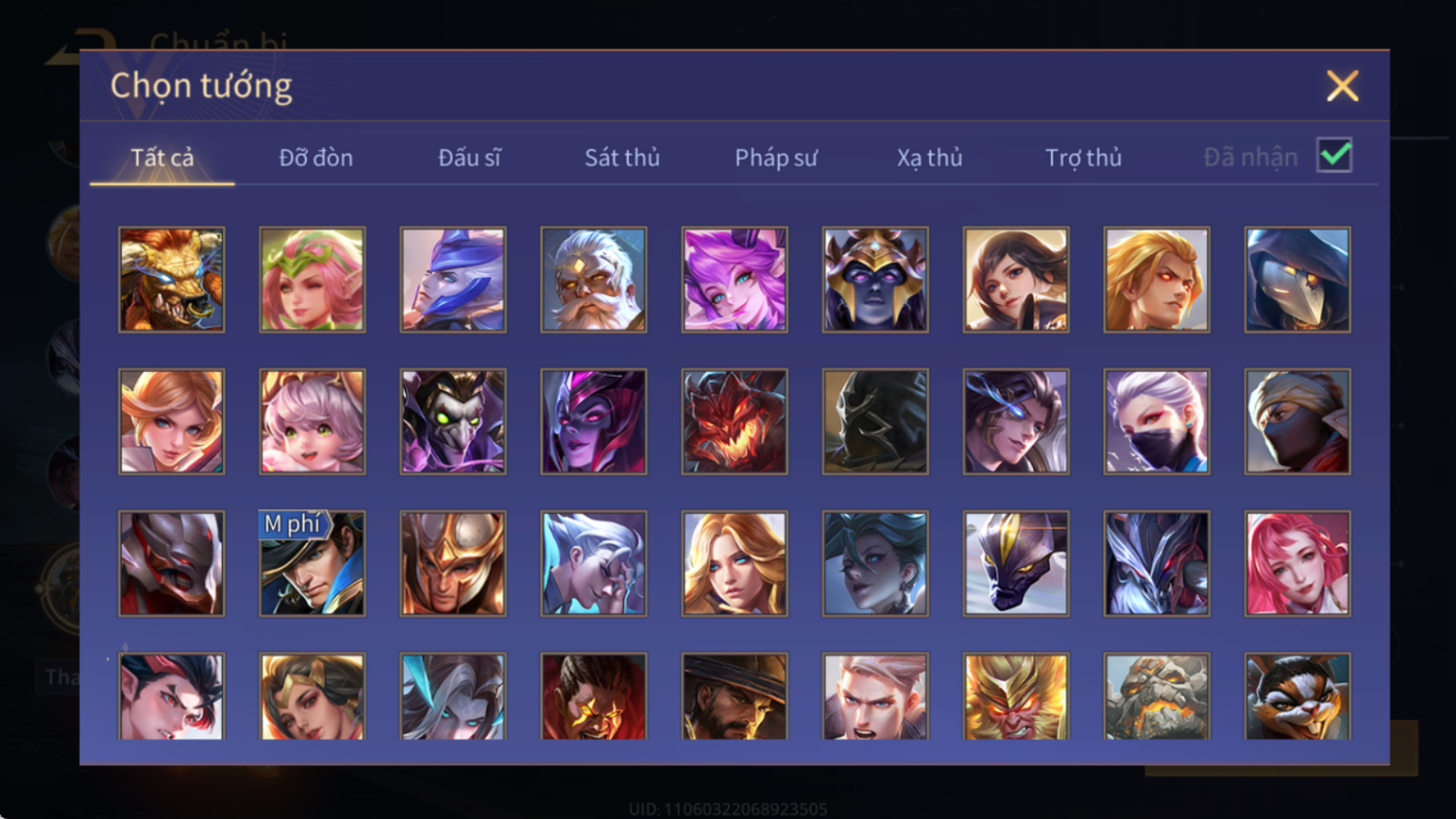Viewport: 1456px width, 819px height.
Task: Switch to the 'Trợ thủ' tab
Action: pyautogui.click(x=1083, y=158)
